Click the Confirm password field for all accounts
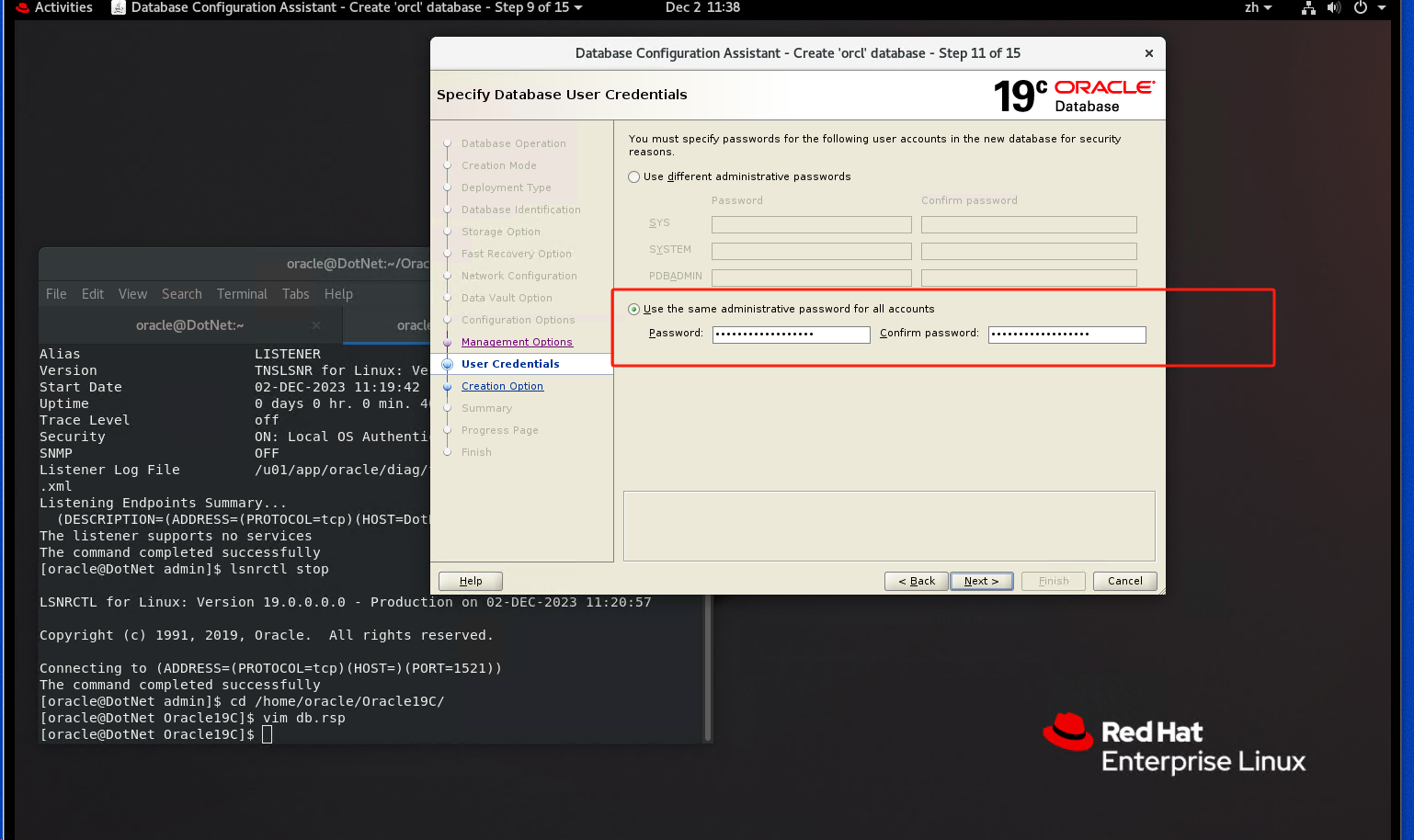This screenshot has height=840, width=1414. [x=1067, y=335]
